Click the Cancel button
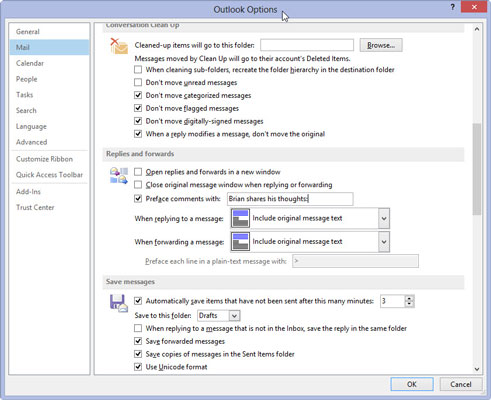The width and height of the screenshot is (491, 400). click(x=461, y=384)
